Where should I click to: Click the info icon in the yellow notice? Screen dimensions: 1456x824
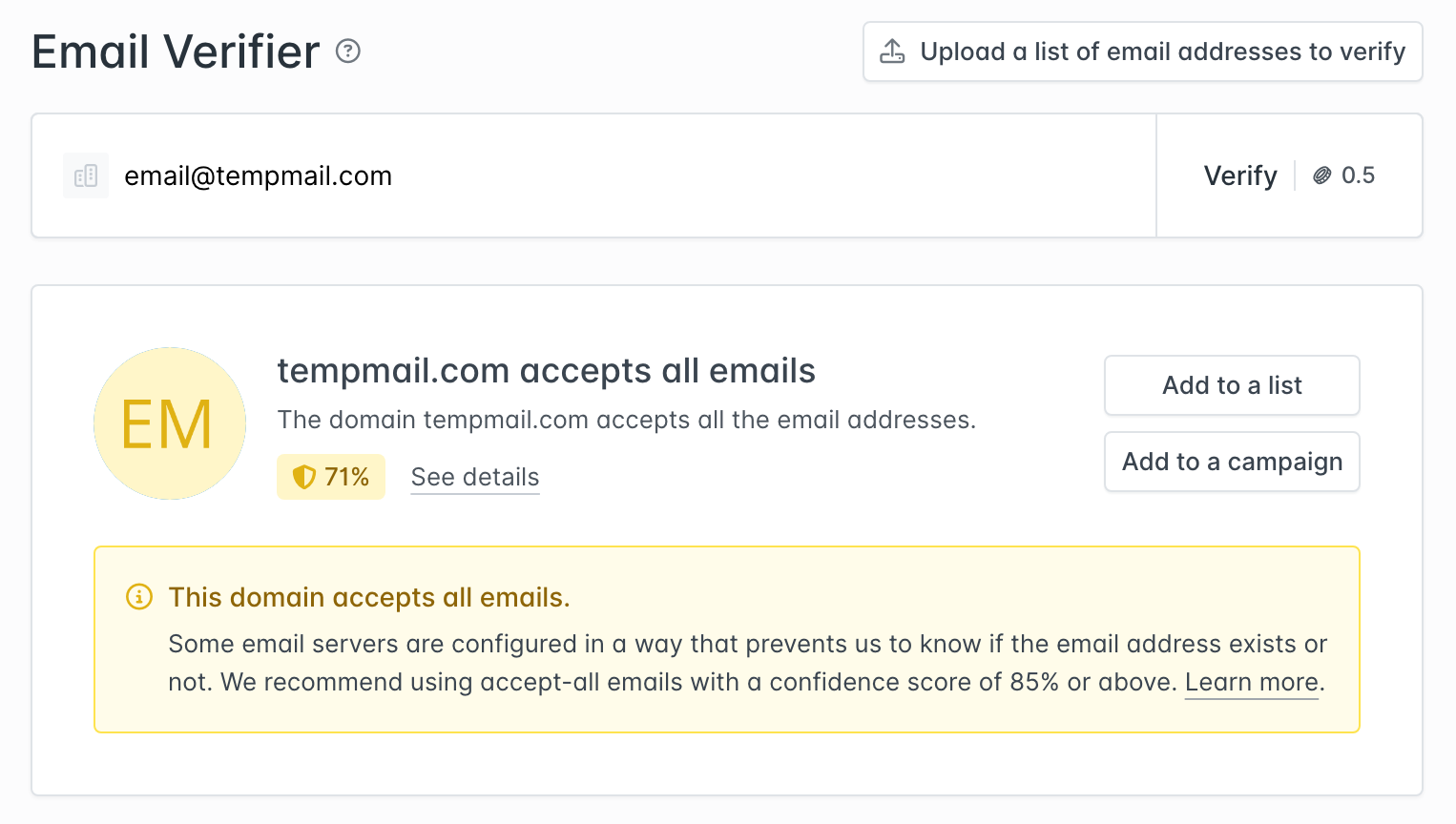tap(139, 597)
